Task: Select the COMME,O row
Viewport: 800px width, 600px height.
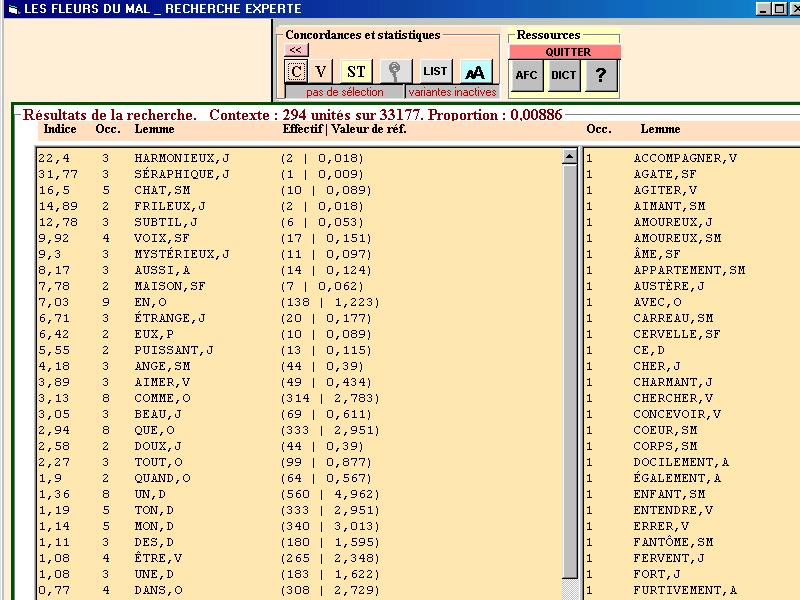Action: tap(298, 398)
